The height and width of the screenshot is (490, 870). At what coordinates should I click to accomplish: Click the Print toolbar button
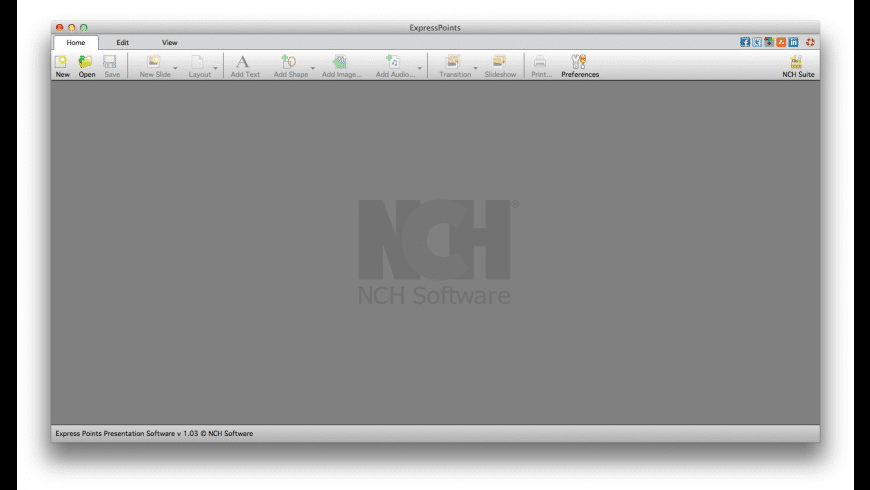coord(541,66)
